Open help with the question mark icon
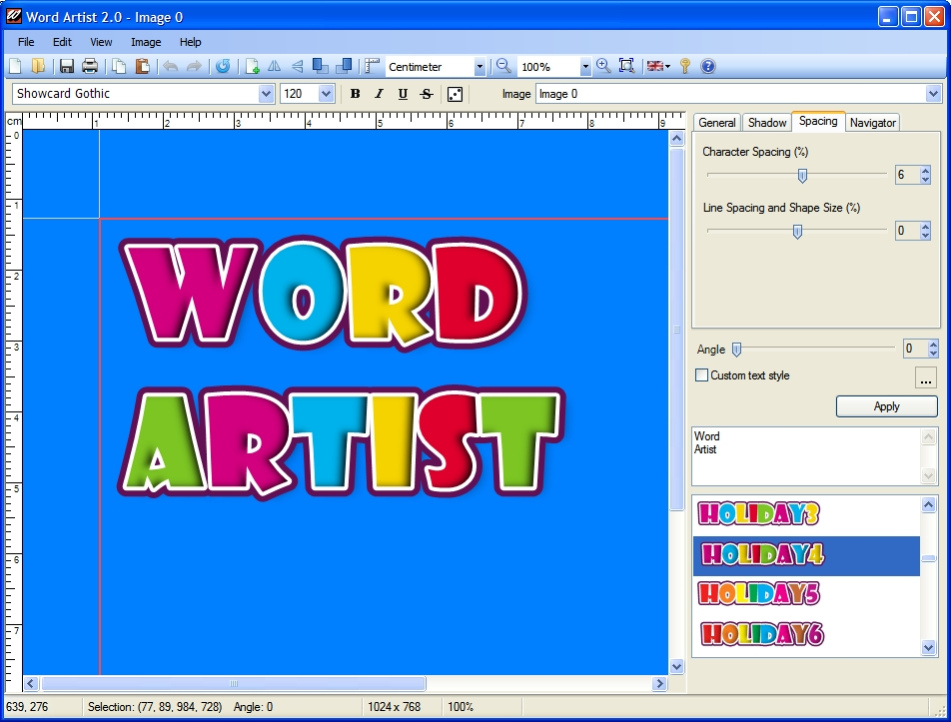This screenshot has width=951, height=722. click(x=708, y=66)
